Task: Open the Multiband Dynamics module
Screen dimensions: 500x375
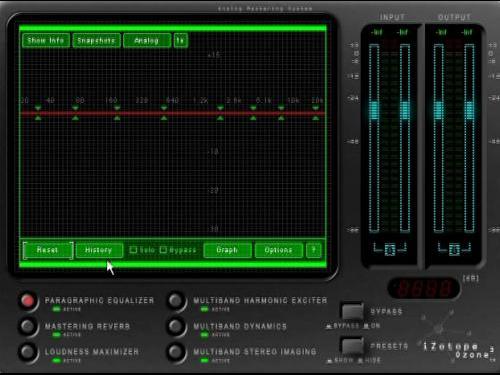Action: pos(176,326)
